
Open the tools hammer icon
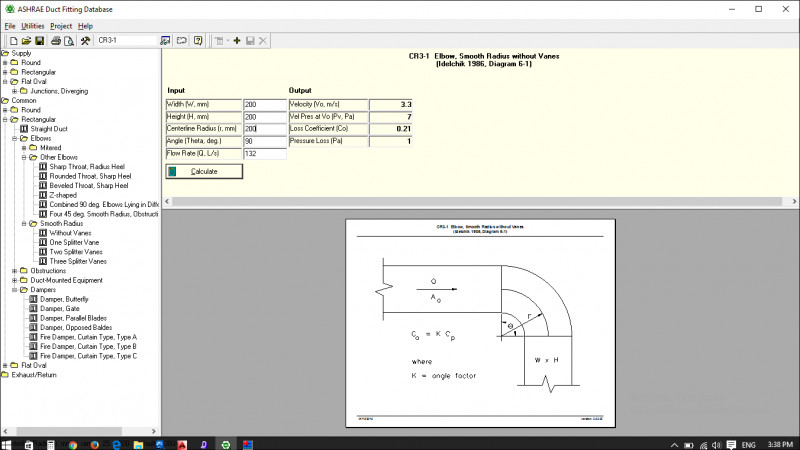[x=85, y=41]
